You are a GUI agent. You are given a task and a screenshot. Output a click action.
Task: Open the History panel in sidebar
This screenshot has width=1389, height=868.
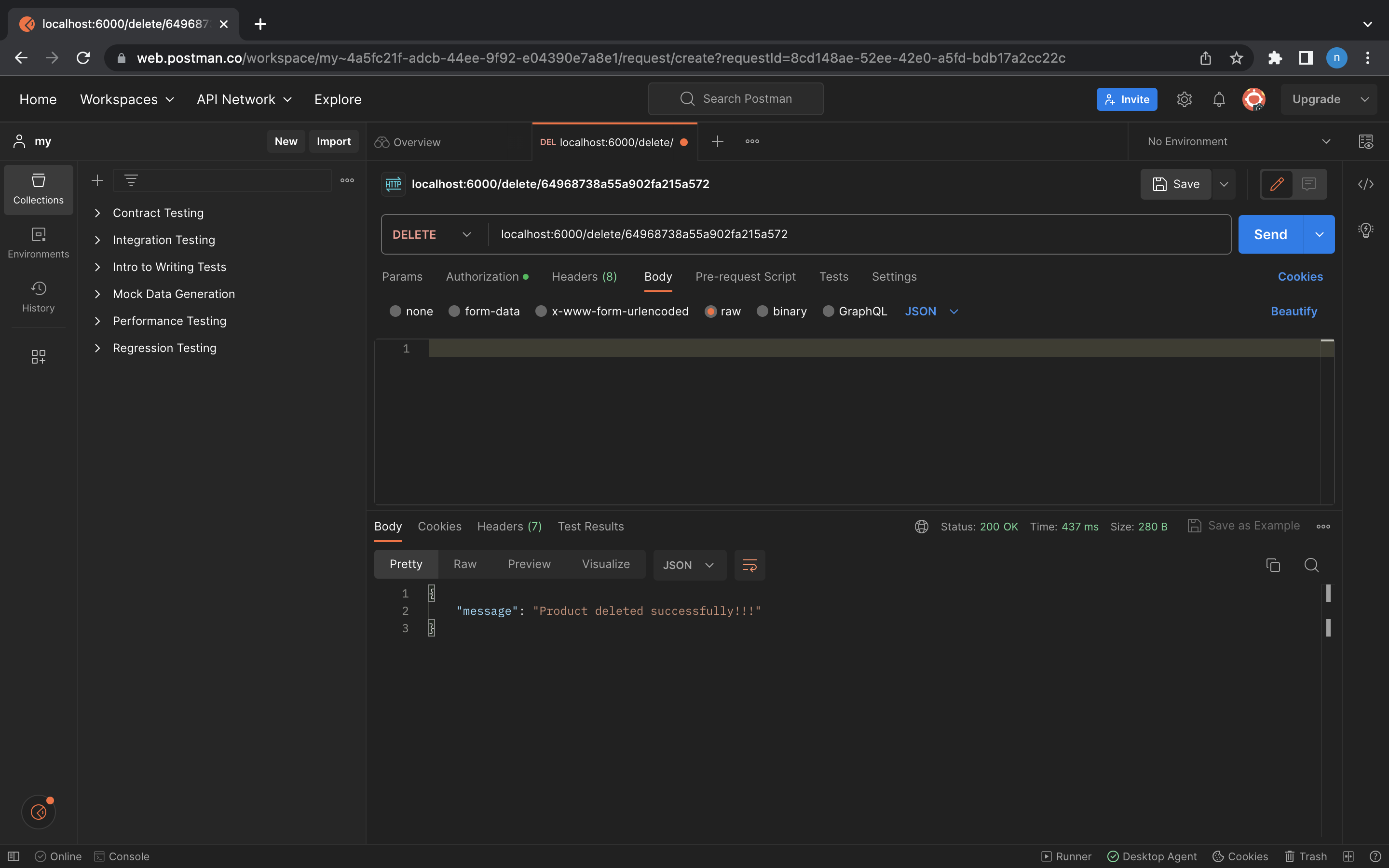(x=38, y=297)
